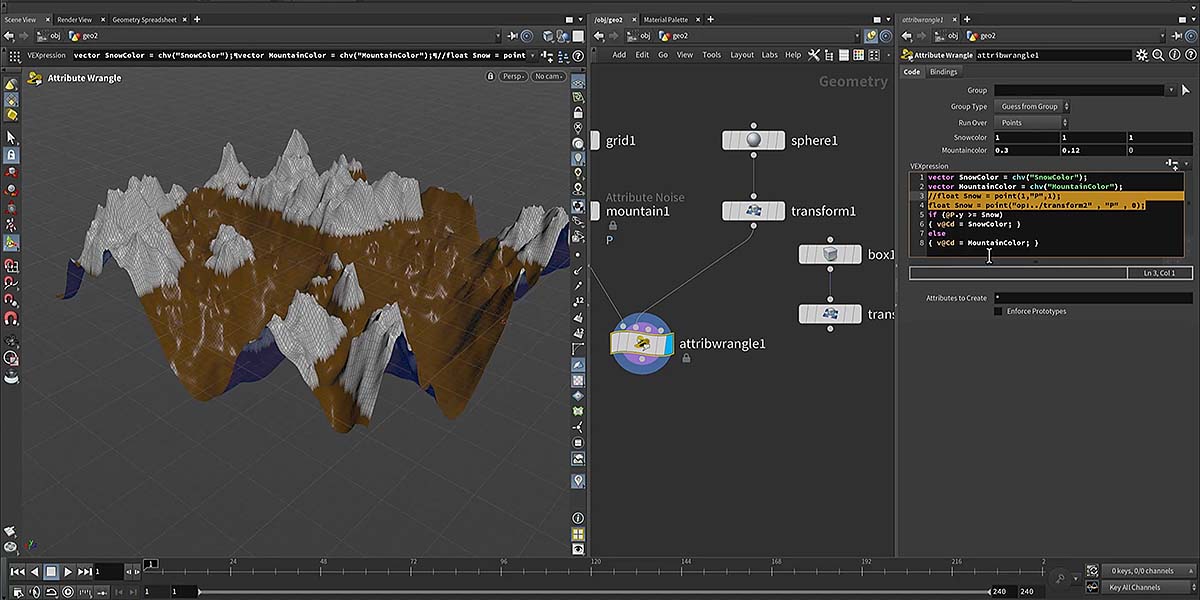The width and height of the screenshot is (1200, 600).
Task: Click the Mountaincolor red value 0.3 field
Action: click(1026, 150)
